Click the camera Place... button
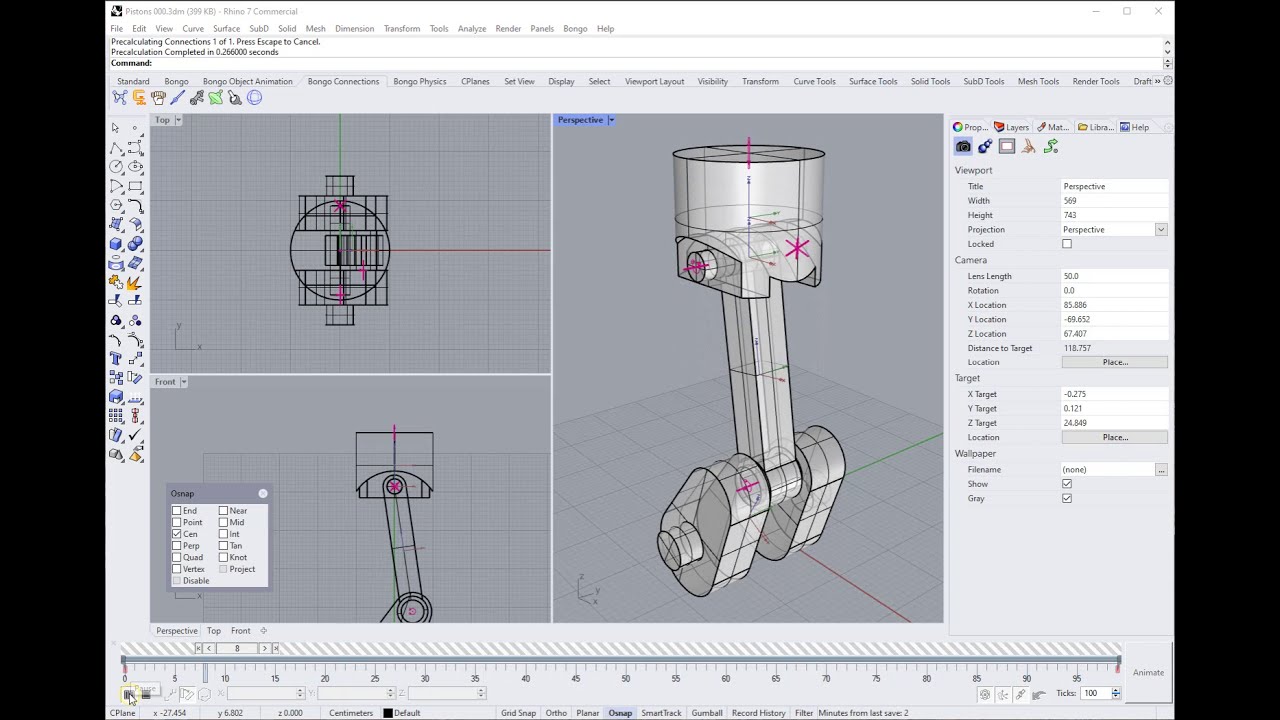 coord(1115,362)
